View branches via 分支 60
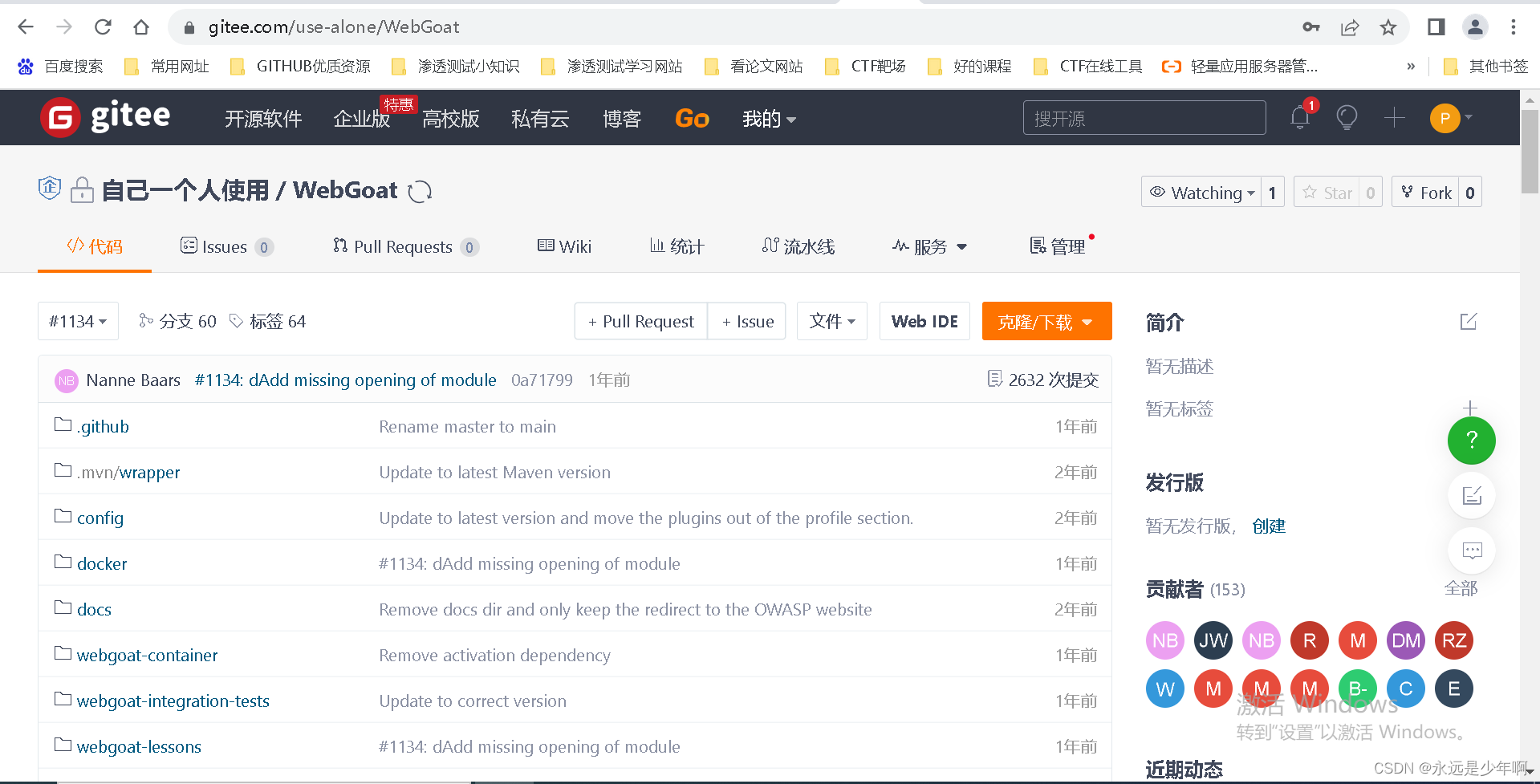This screenshot has width=1540, height=784. [177, 321]
